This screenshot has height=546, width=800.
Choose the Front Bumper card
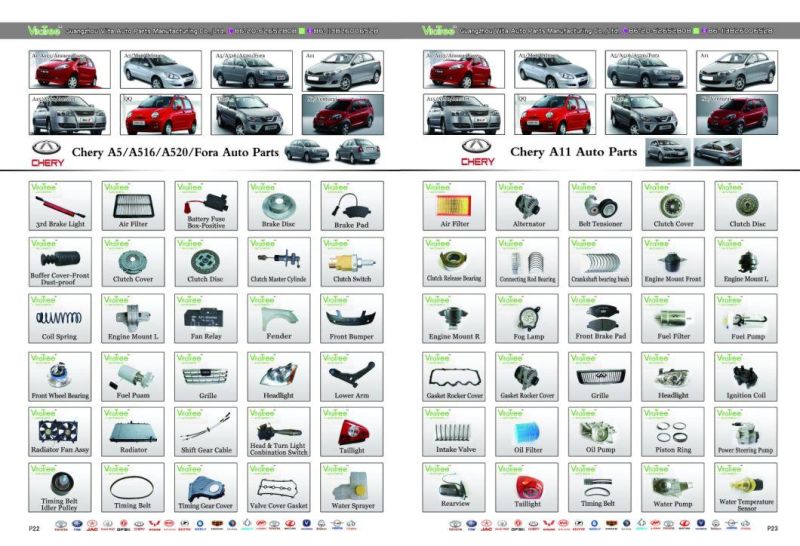[352, 318]
